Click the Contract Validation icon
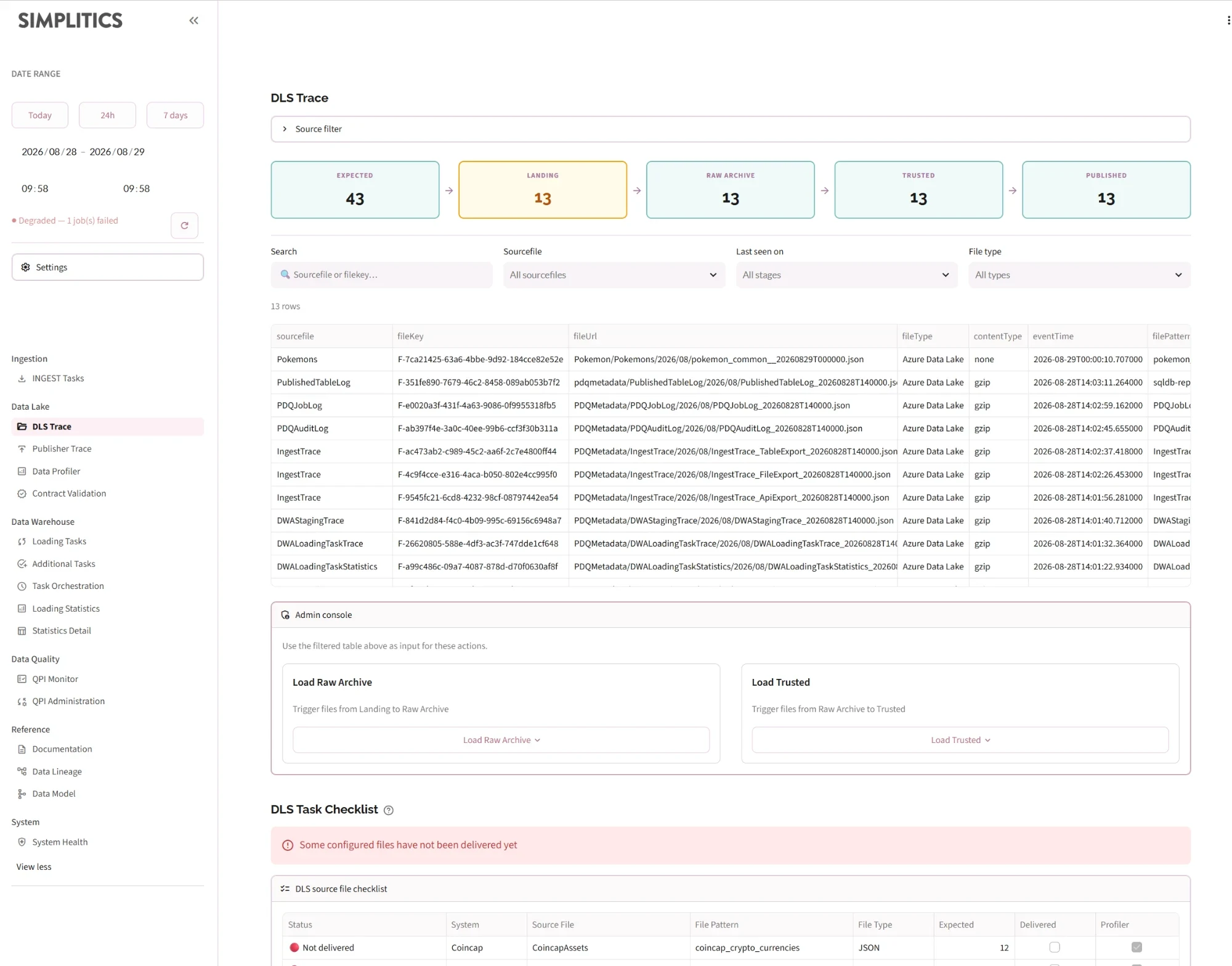This screenshot has width=1232, height=966. pos(22,493)
